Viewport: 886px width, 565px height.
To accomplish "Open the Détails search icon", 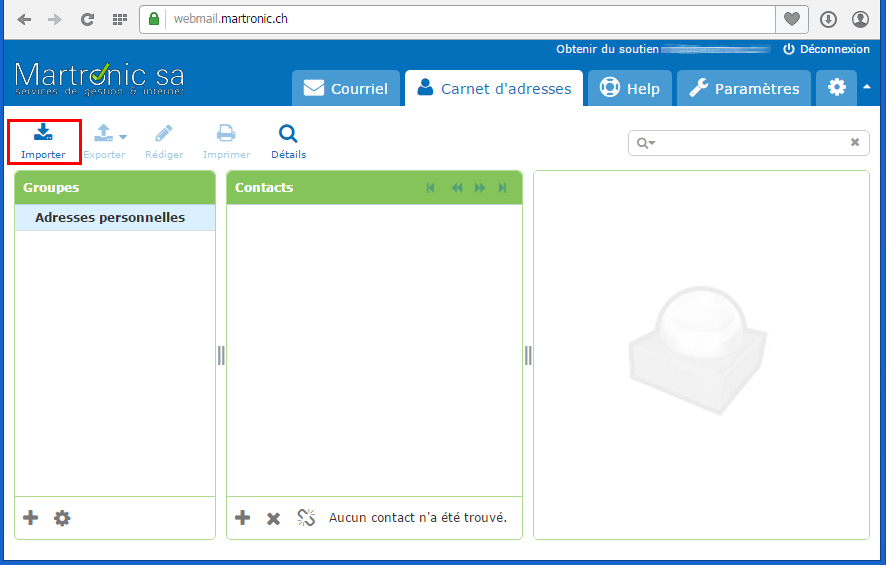I will click(288, 141).
